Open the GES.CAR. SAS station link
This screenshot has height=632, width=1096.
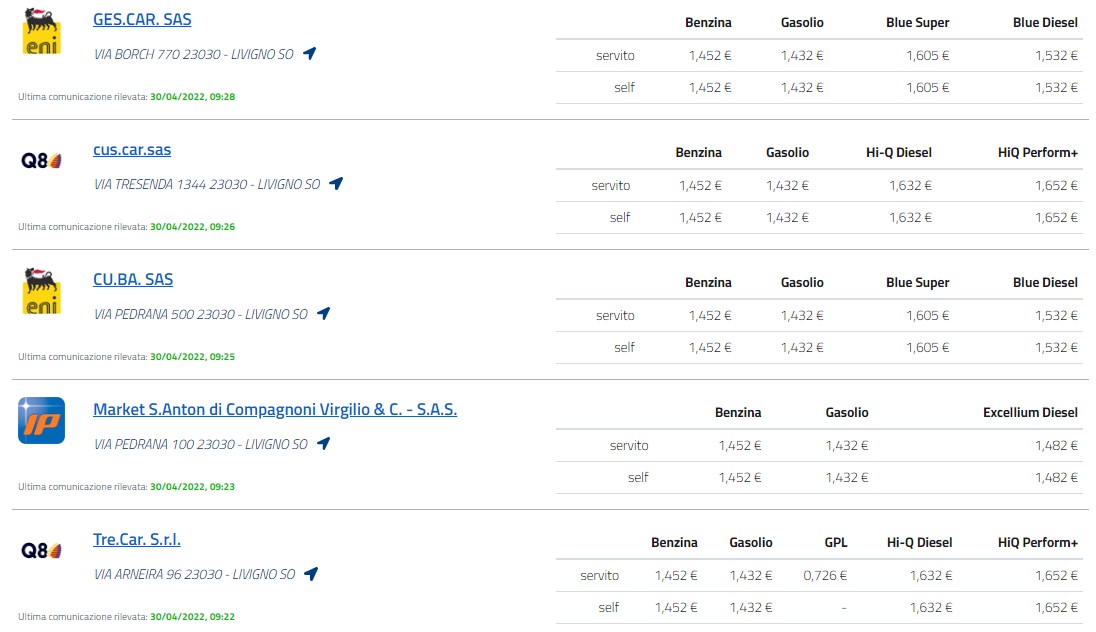pos(142,20)
